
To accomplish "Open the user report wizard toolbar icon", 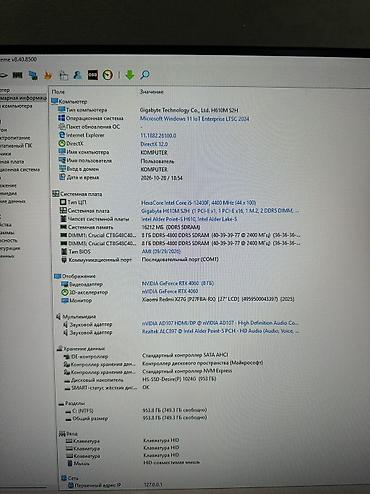I will [78, 75].
